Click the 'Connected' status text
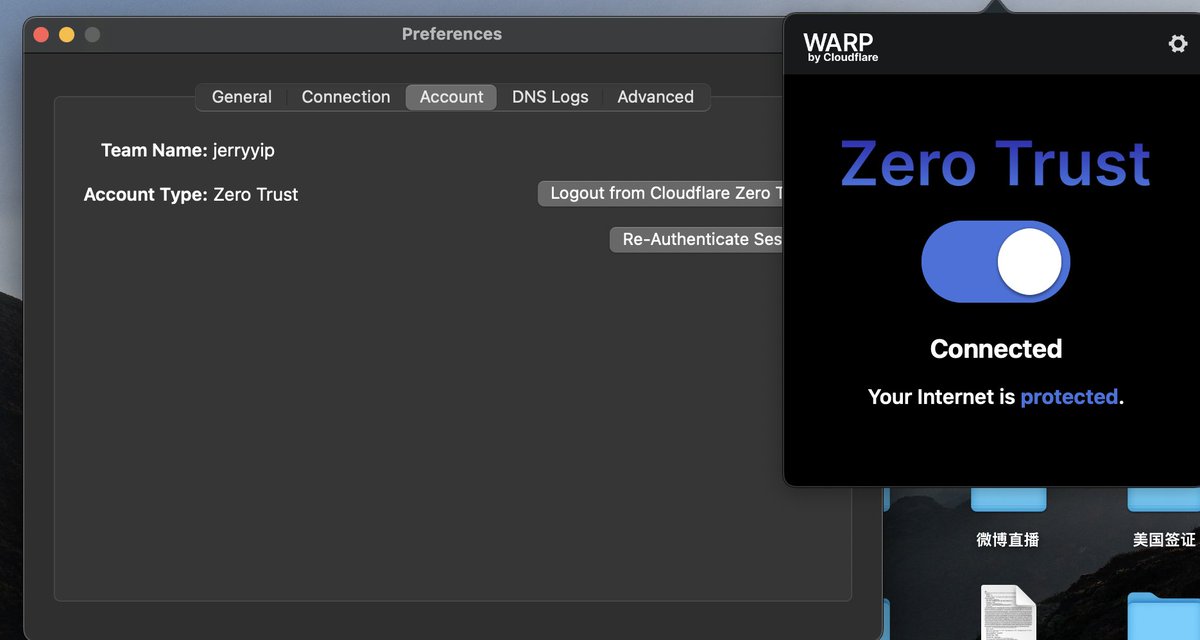1200x640 pixels. pos(996,349)
